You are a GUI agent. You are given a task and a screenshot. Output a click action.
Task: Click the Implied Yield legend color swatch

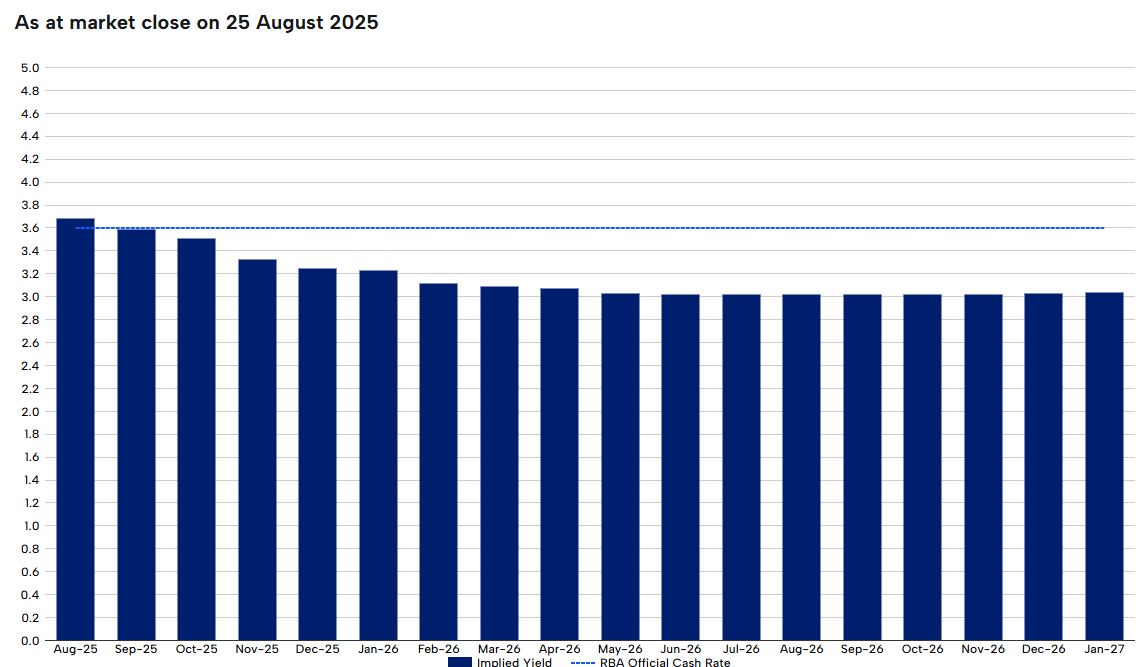[x=459, y=662]
